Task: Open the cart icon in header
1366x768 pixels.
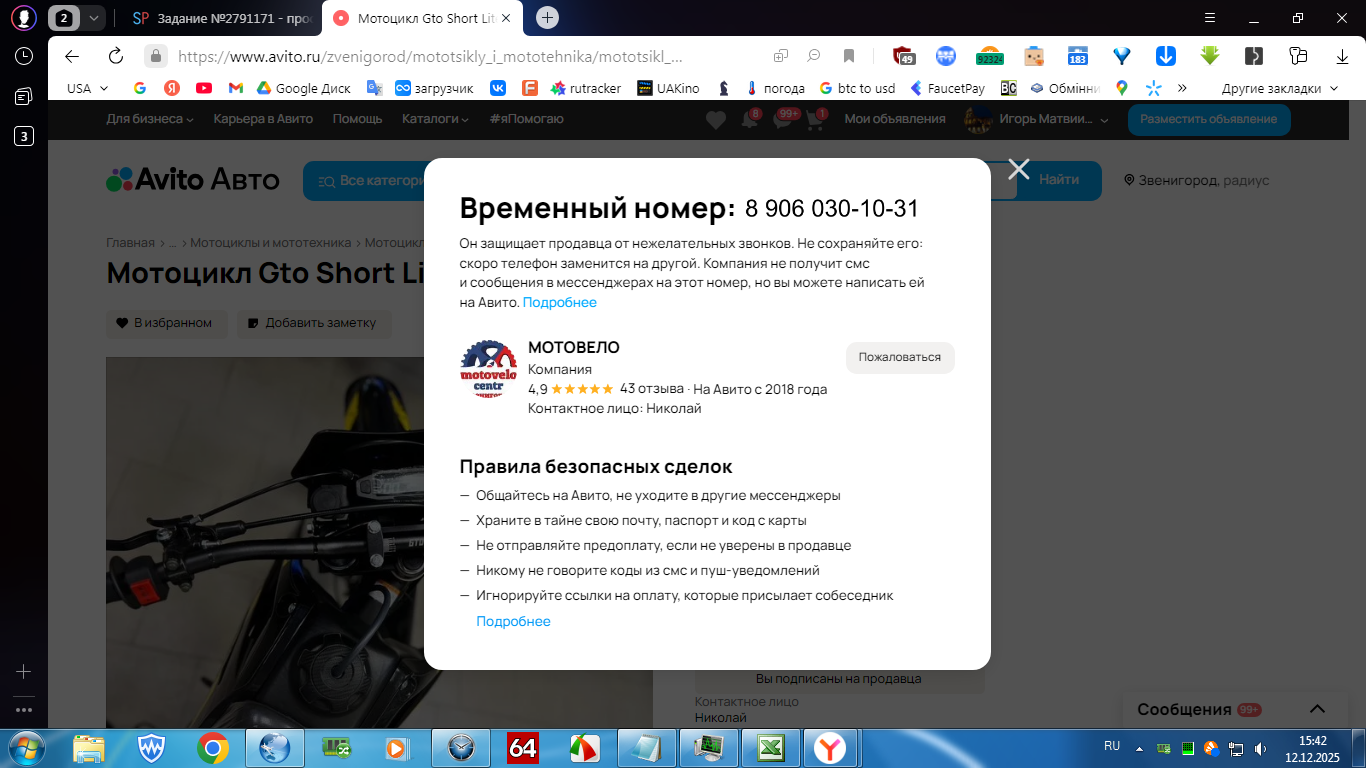Action: pyautogui.click(x=815, y=120)
